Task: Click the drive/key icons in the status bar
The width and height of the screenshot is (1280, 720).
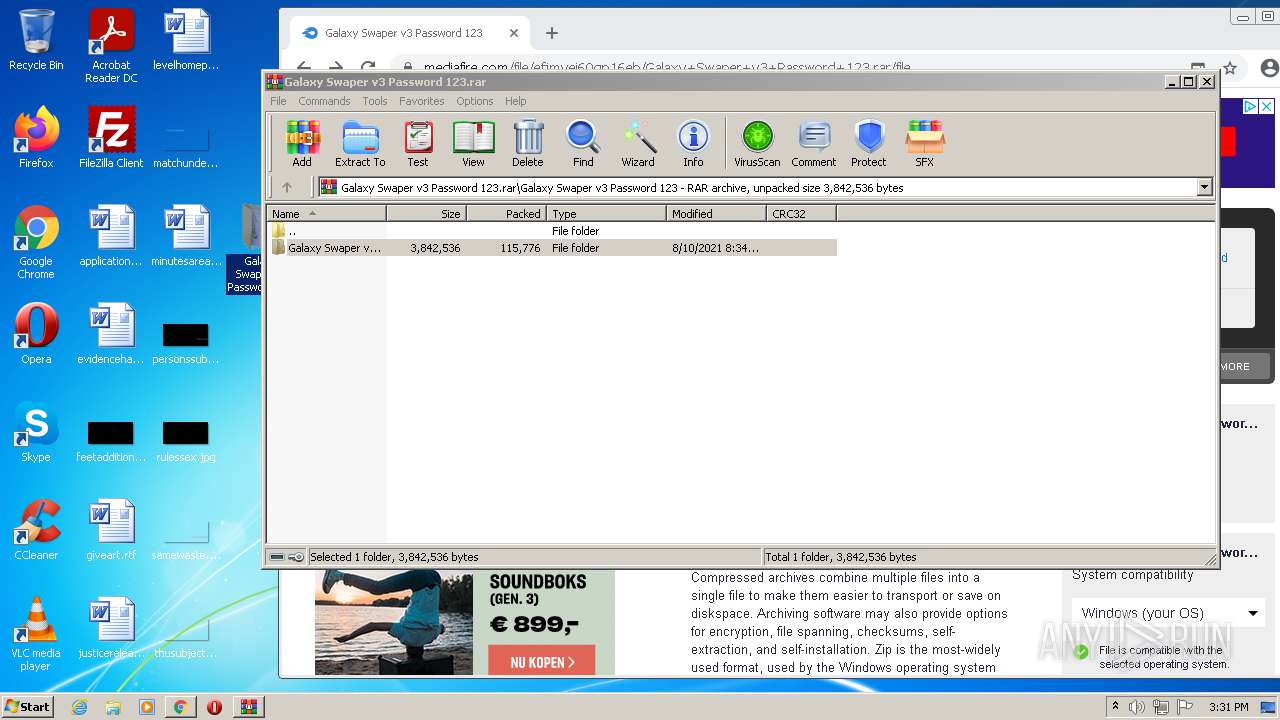Action: coord(286,557)
